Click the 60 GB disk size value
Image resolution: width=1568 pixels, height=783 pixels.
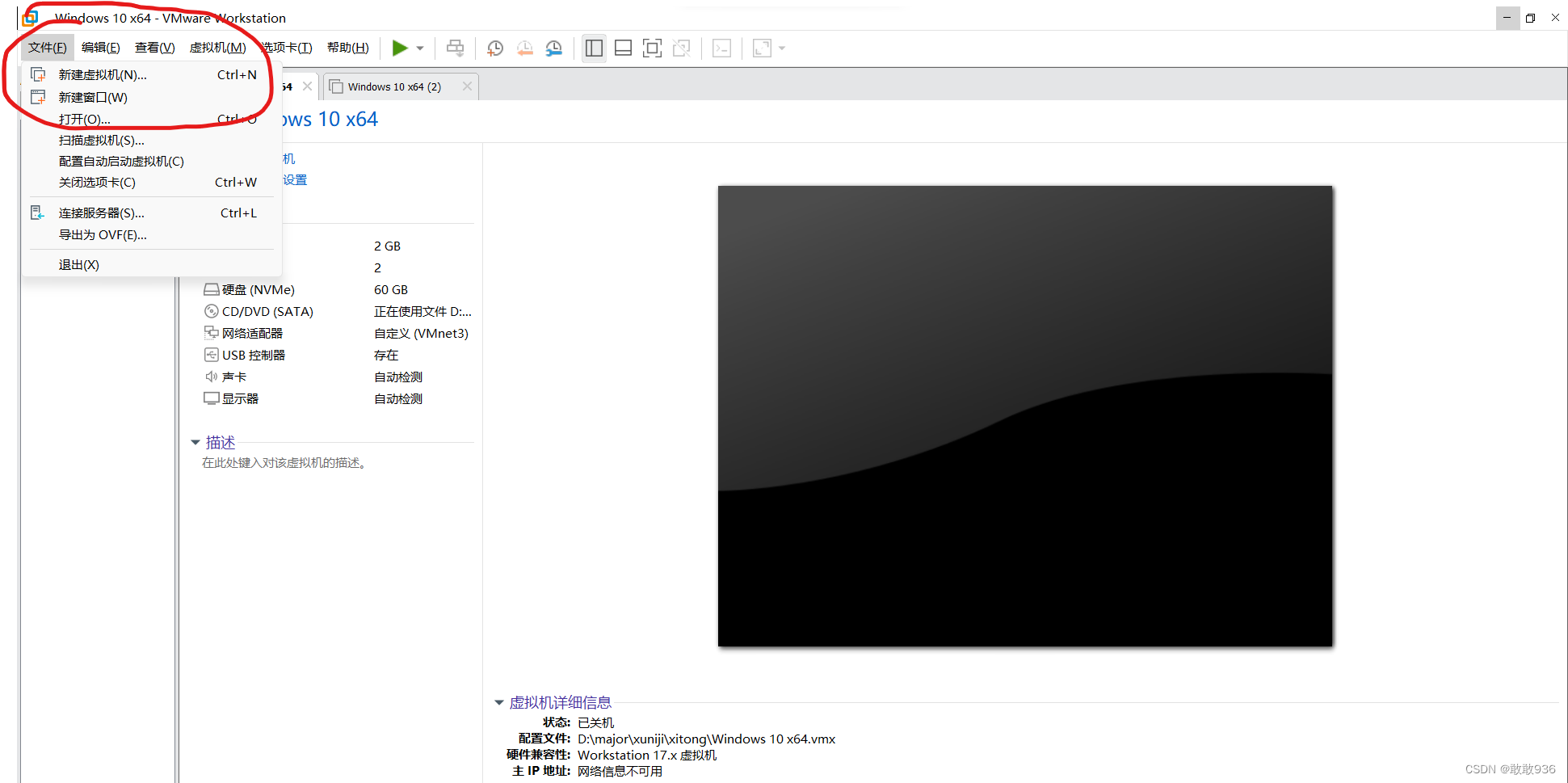click(391, 290)
